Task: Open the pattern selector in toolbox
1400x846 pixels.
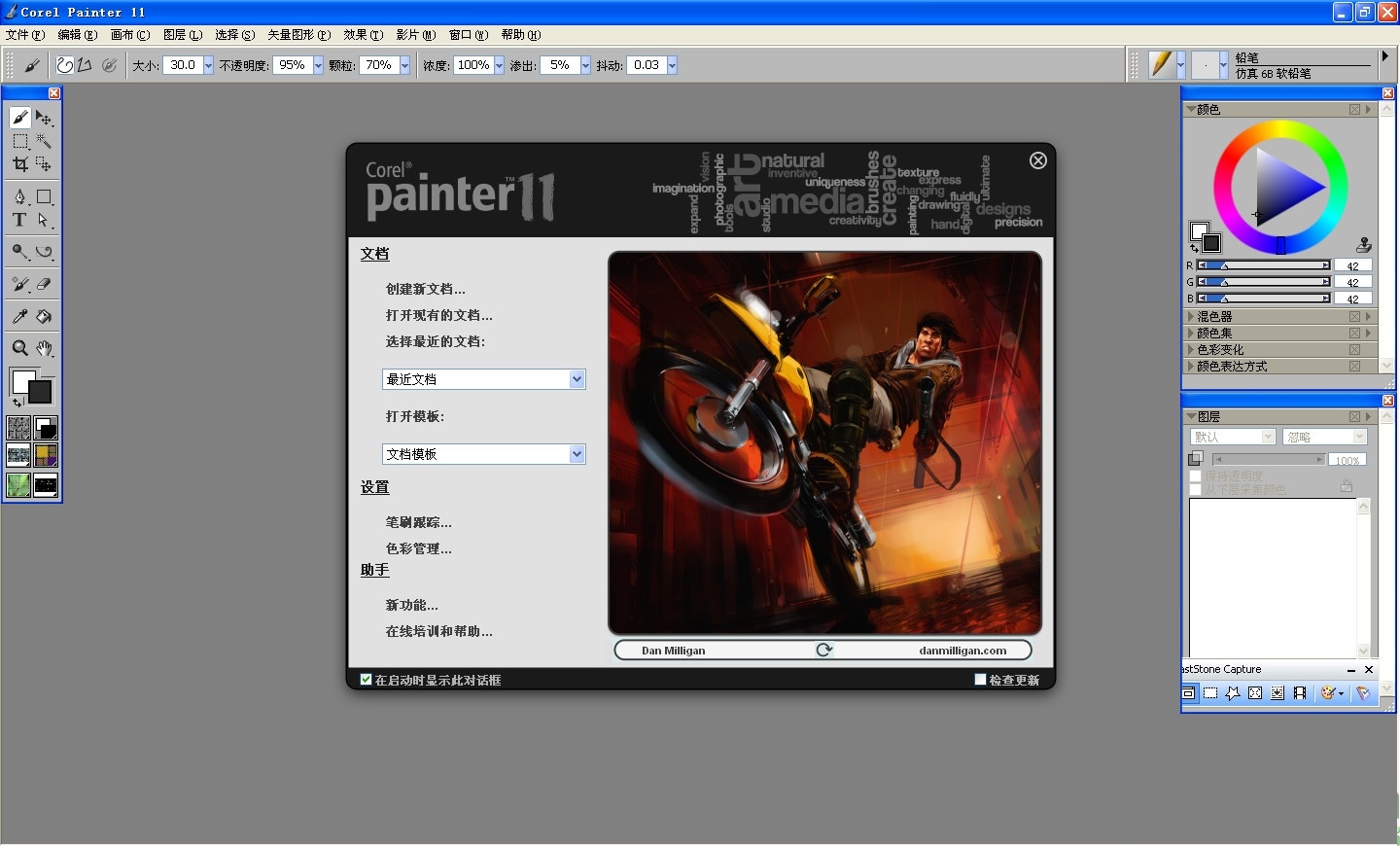Action: (x=18, y=455)
